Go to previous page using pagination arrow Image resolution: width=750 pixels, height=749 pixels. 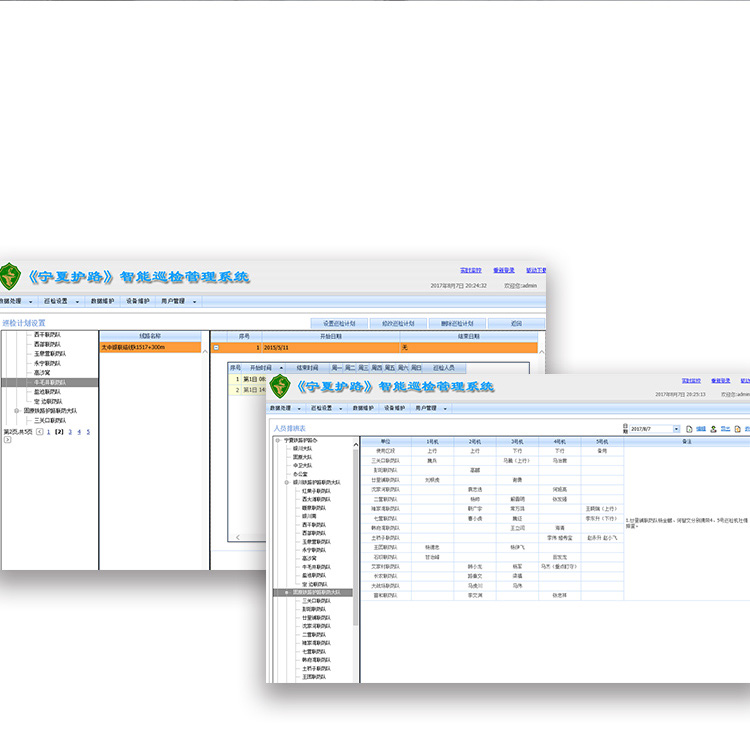(x=40, y=432)
